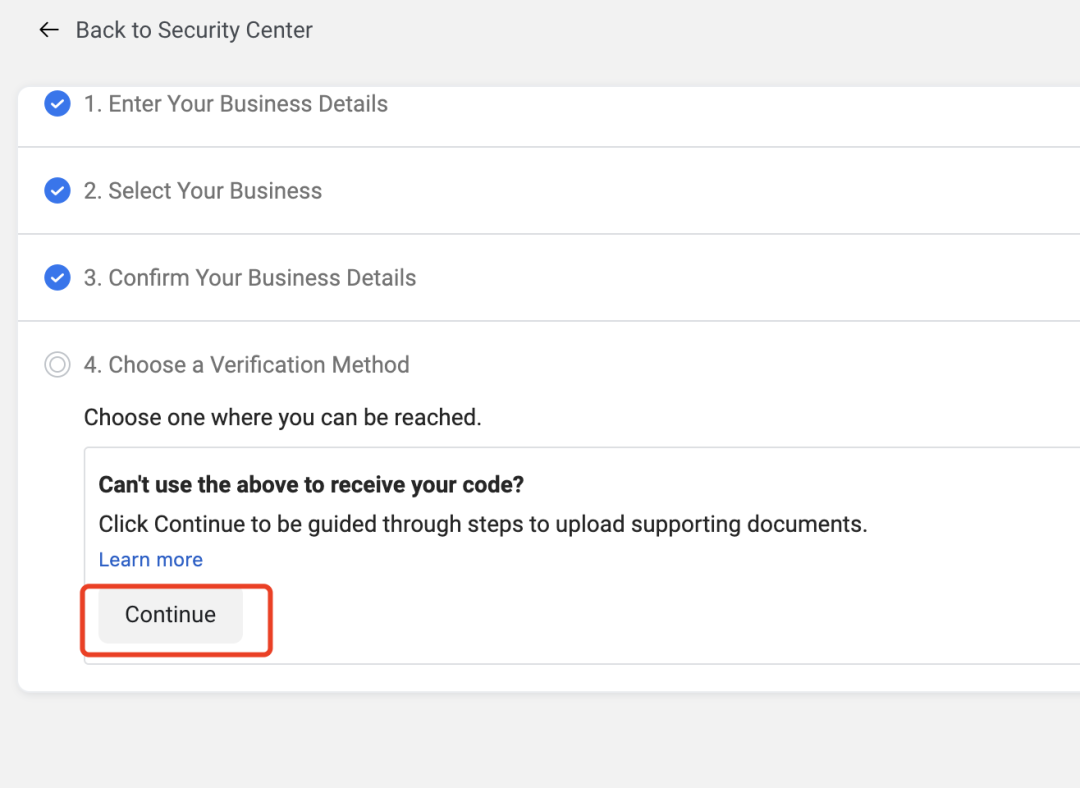
Task: Open the "Enter Your Business Details" step title
Action: 235,104
